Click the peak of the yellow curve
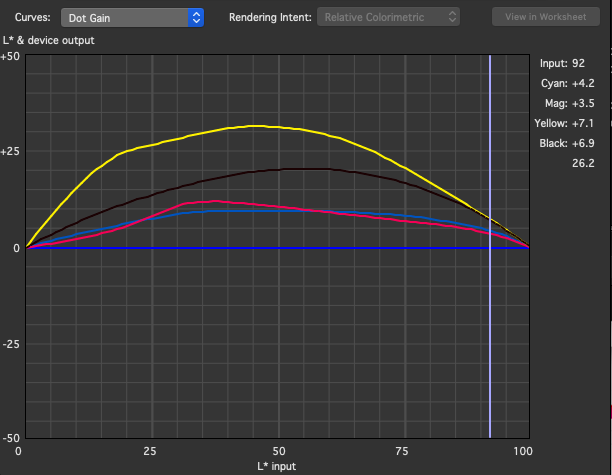 click(x=258, y=126)
